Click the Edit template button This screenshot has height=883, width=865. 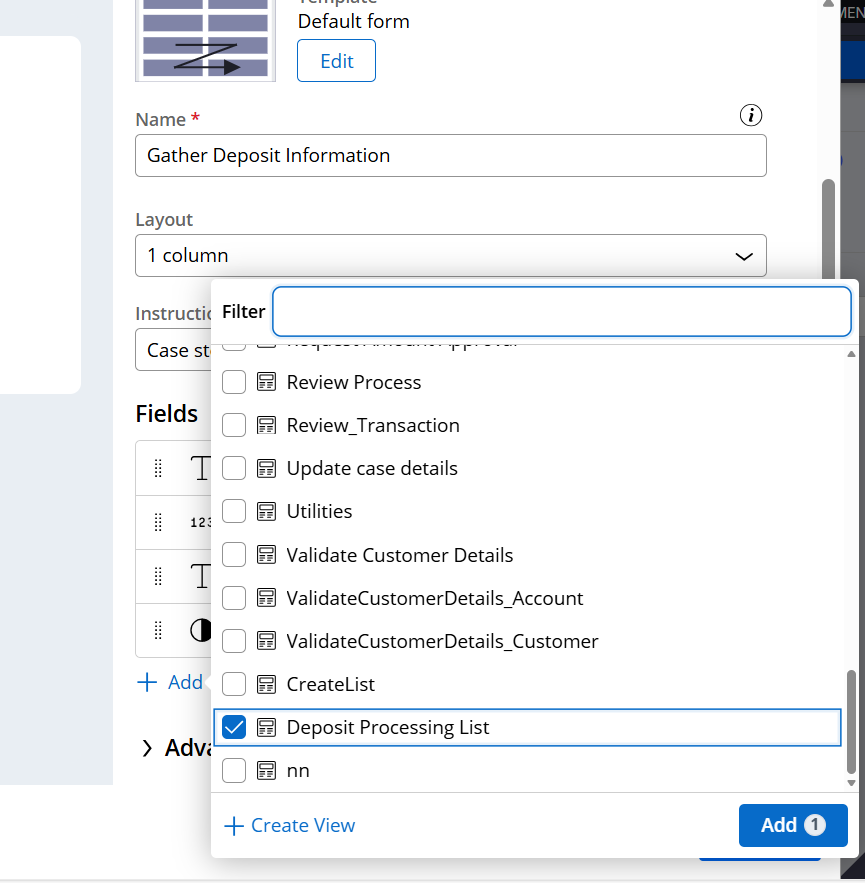pyautogui.click(x=336, y=61)
